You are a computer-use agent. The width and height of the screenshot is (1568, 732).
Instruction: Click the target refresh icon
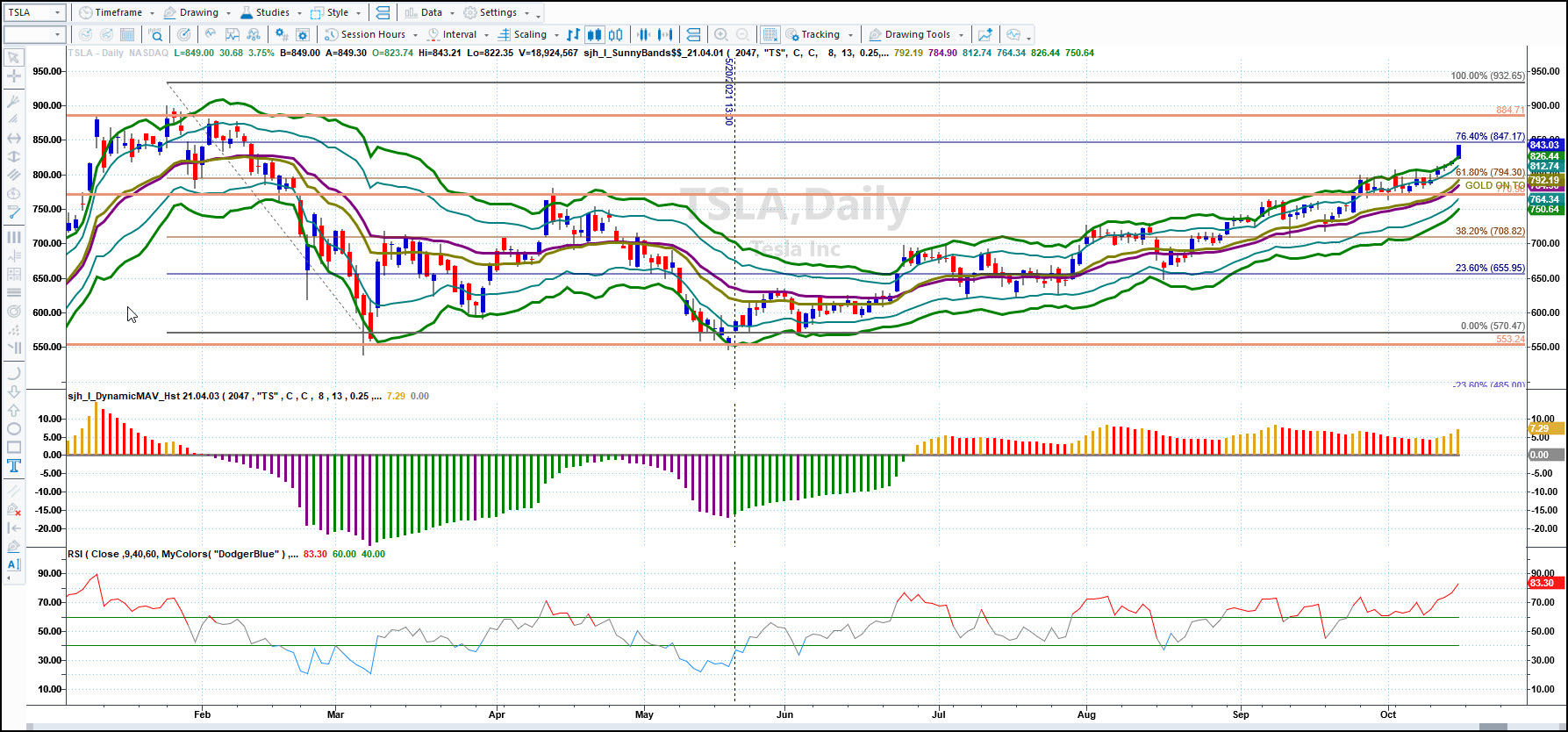pyautogui.click(x=183, y=35)
